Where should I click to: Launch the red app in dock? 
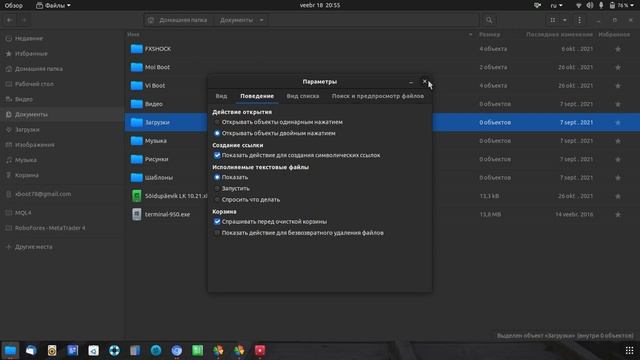[260, 350]
